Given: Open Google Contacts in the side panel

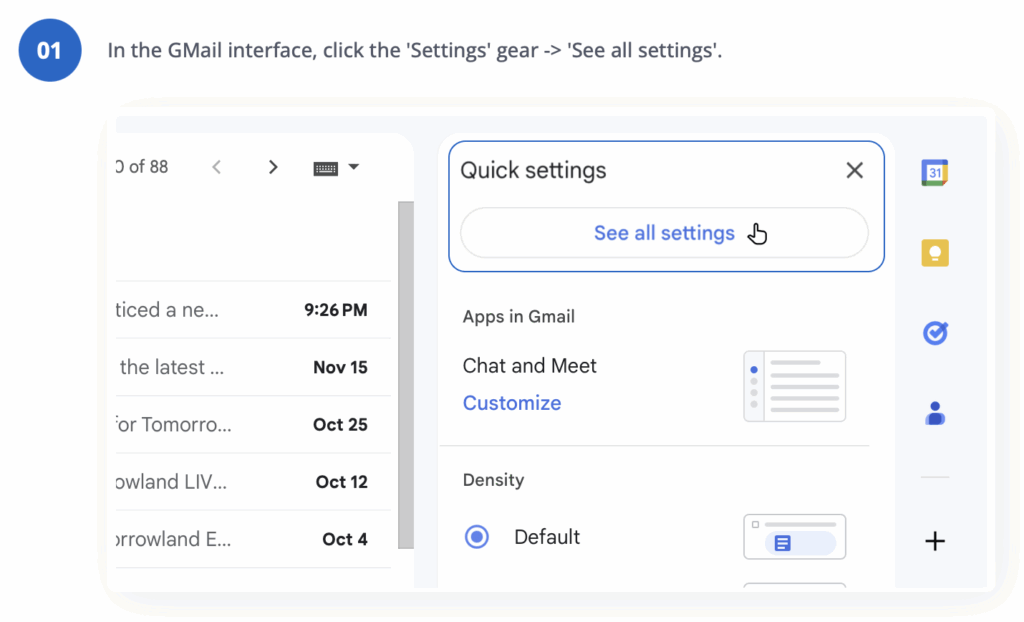Looking at the screenshot, I should pos(934,412).
